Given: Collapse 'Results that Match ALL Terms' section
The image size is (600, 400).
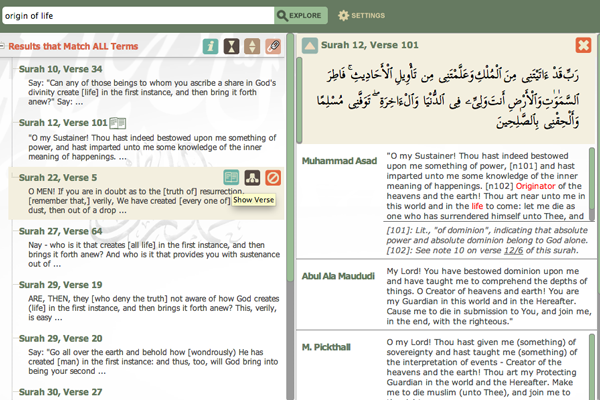Looking at the screenshot, I should pos(2,46).
